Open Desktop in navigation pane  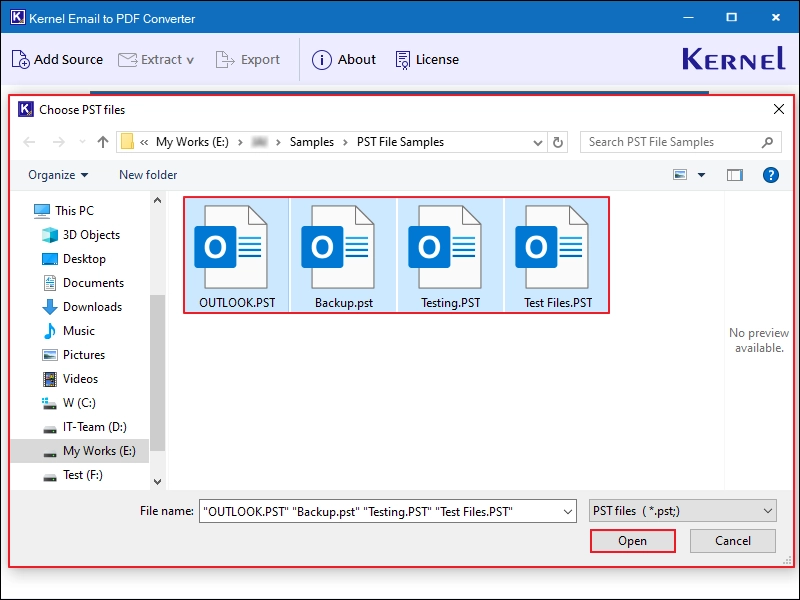click(73, 259)
